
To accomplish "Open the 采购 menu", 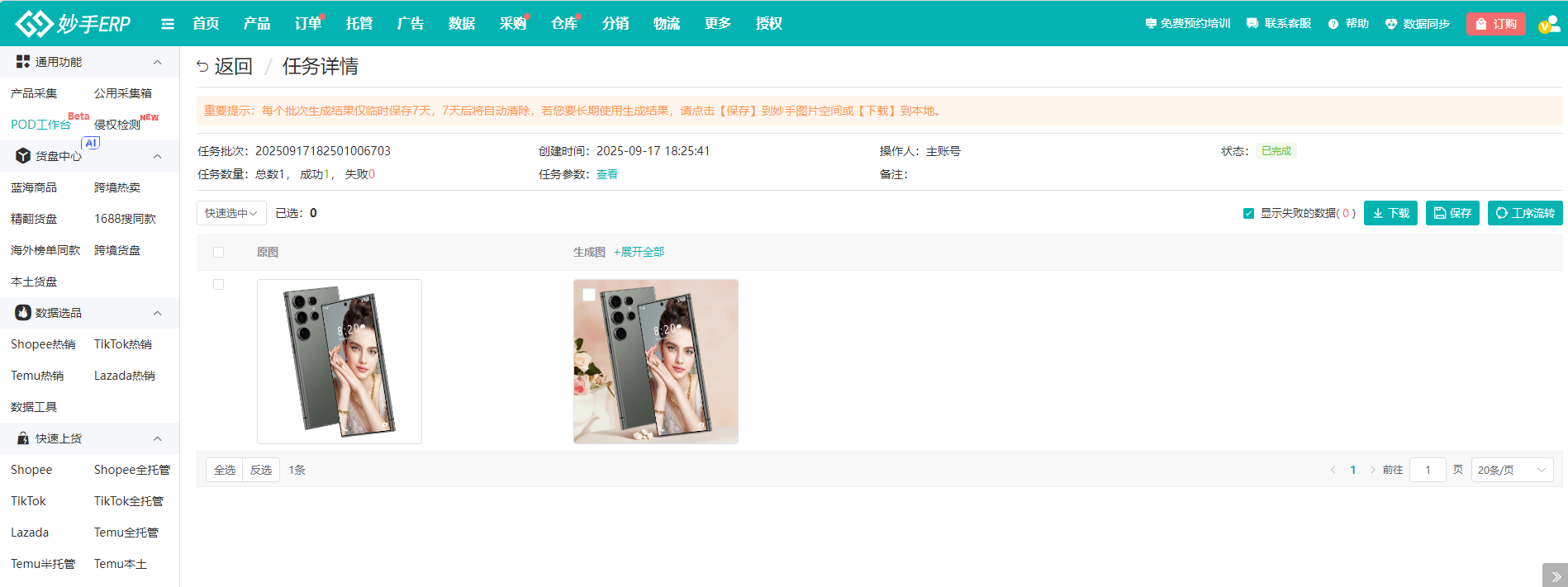I will pyautogui.click(x=513, y=24).
